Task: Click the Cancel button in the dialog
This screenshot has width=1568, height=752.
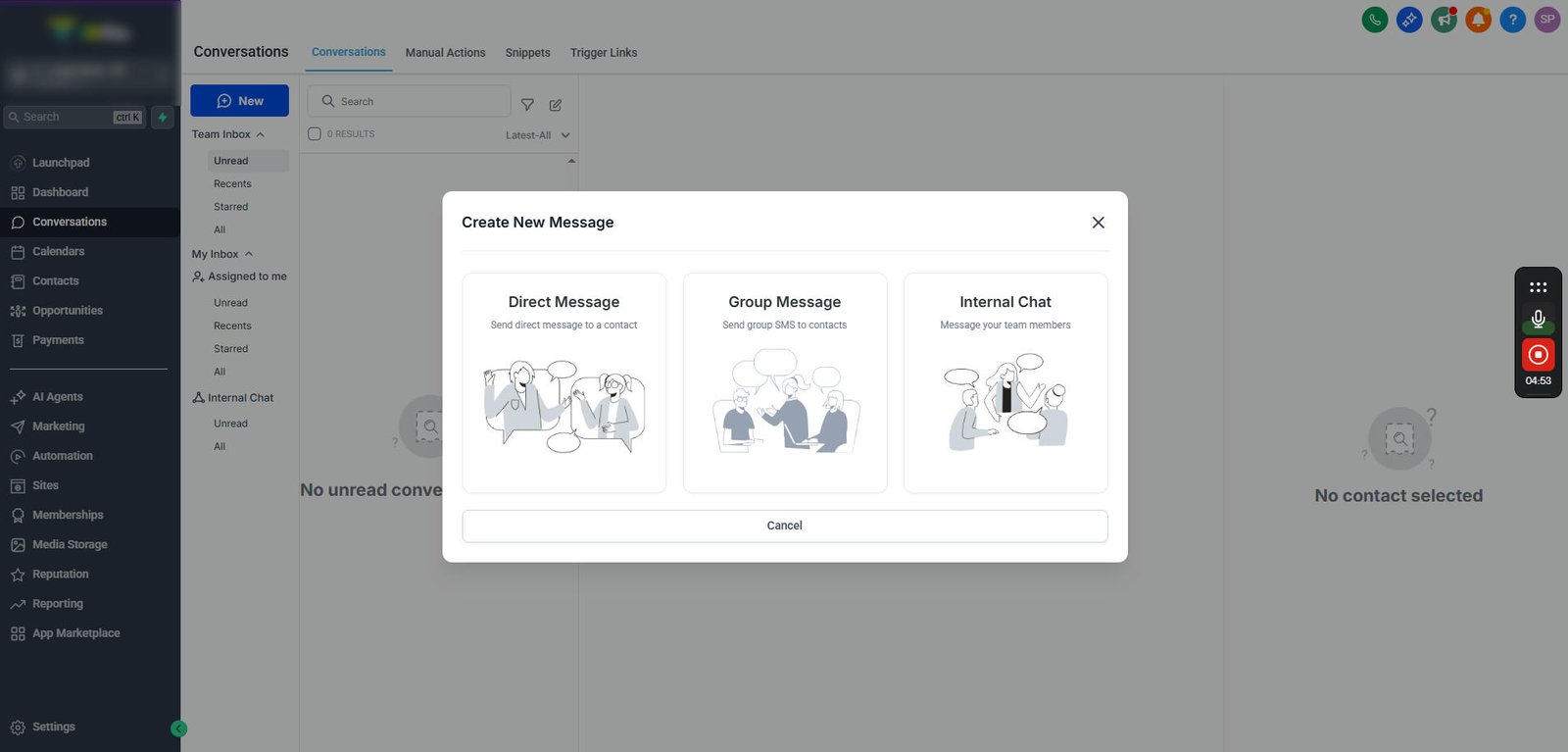Action: 785,526
